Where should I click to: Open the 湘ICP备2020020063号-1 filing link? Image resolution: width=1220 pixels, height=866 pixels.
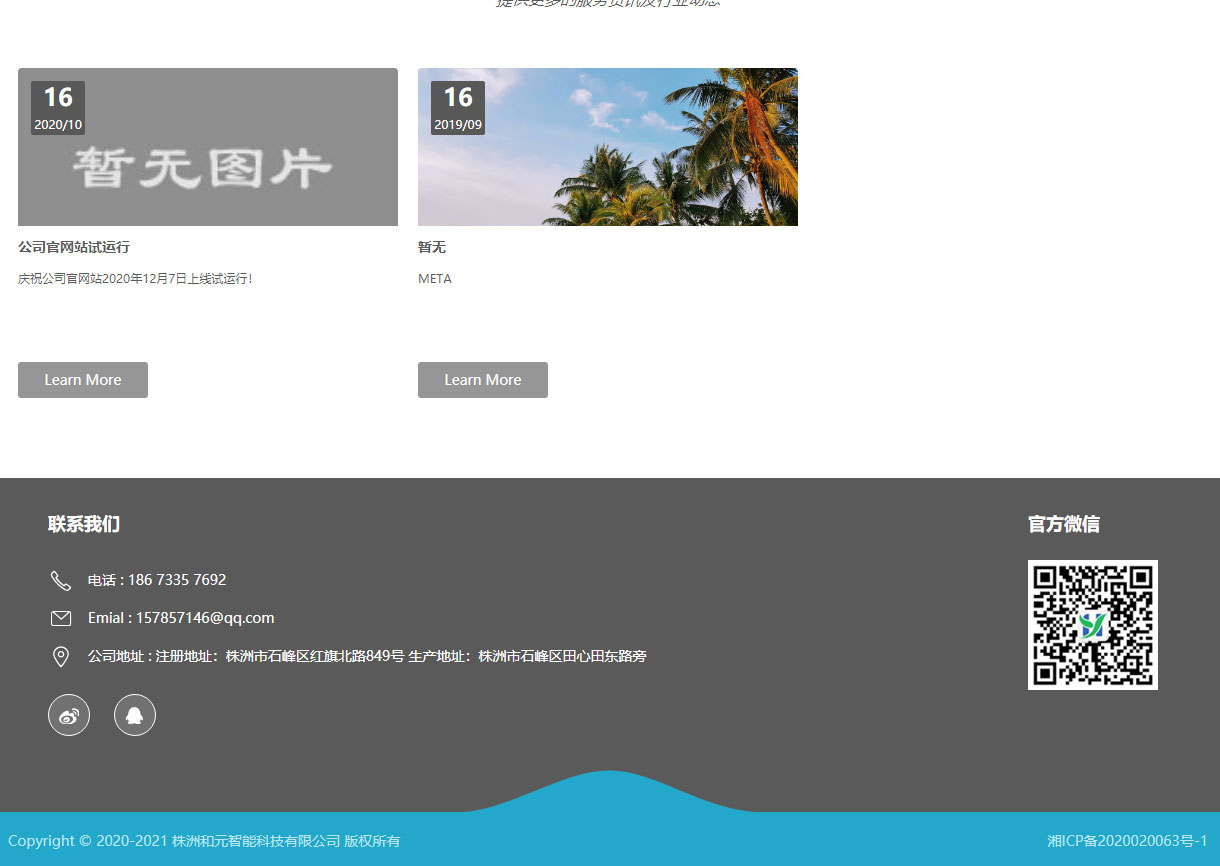point(1127,841)
